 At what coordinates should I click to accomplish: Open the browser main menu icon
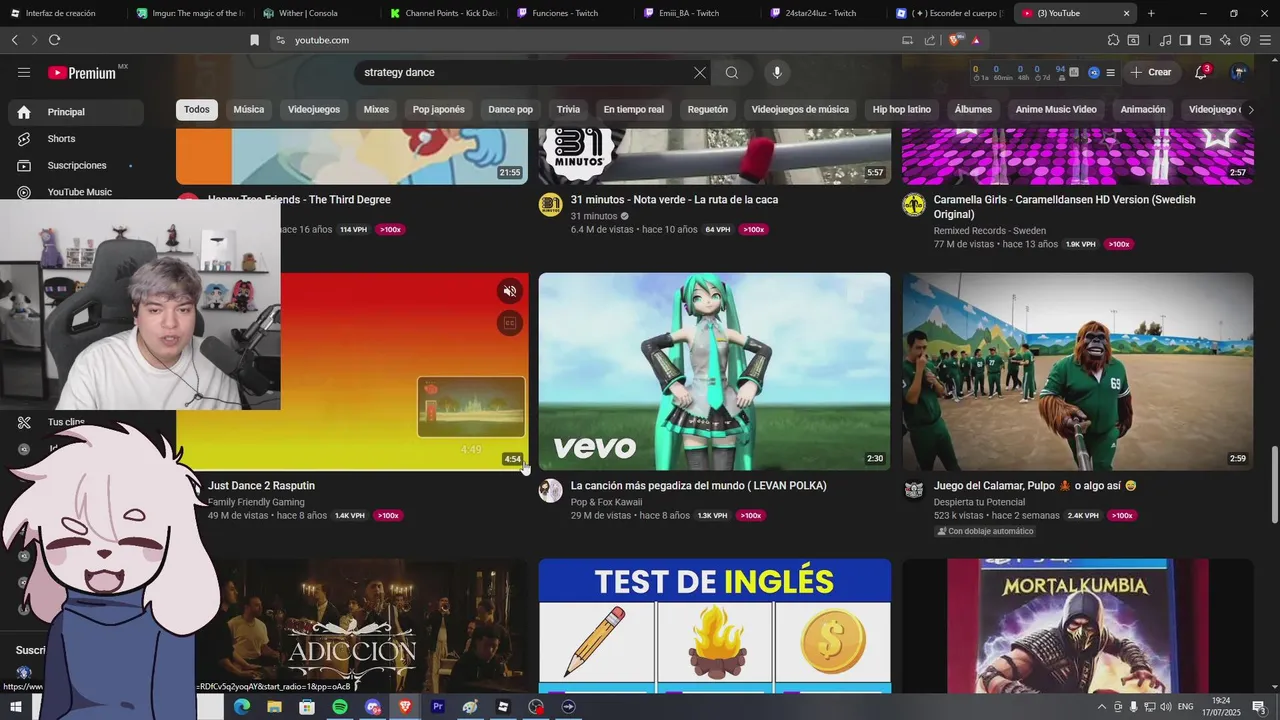point(1265,40)
